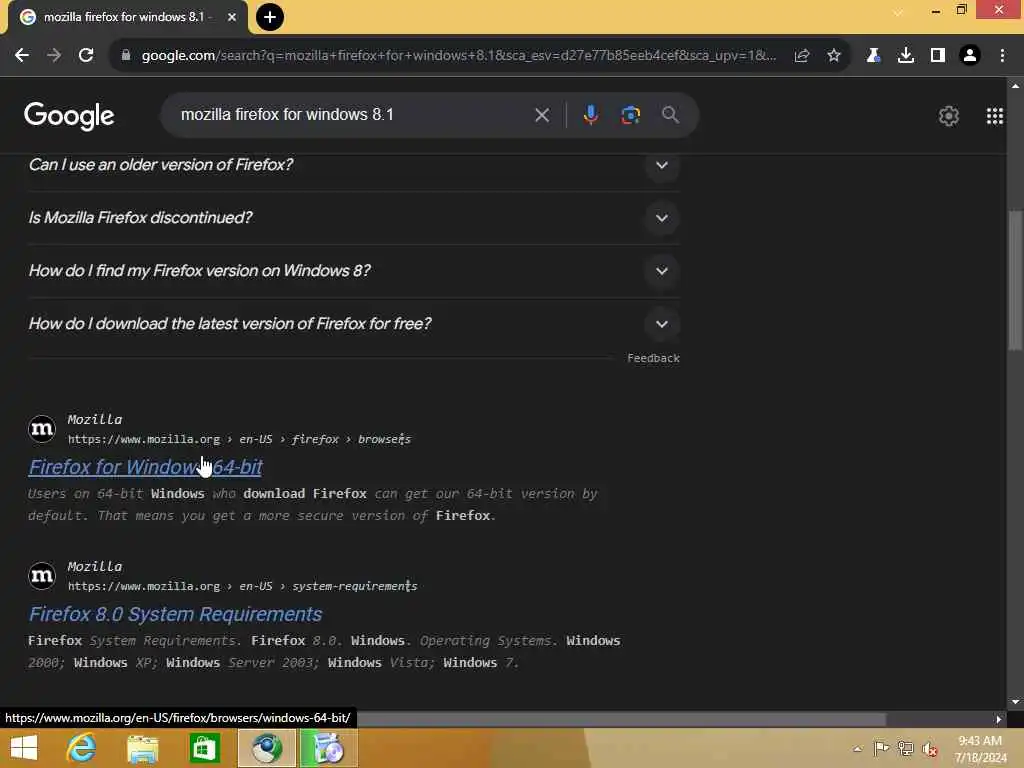Open the Windows Start button
The width and height of the screenshot is (1024, 768).
pyautogui.click(x=24, y=748)
